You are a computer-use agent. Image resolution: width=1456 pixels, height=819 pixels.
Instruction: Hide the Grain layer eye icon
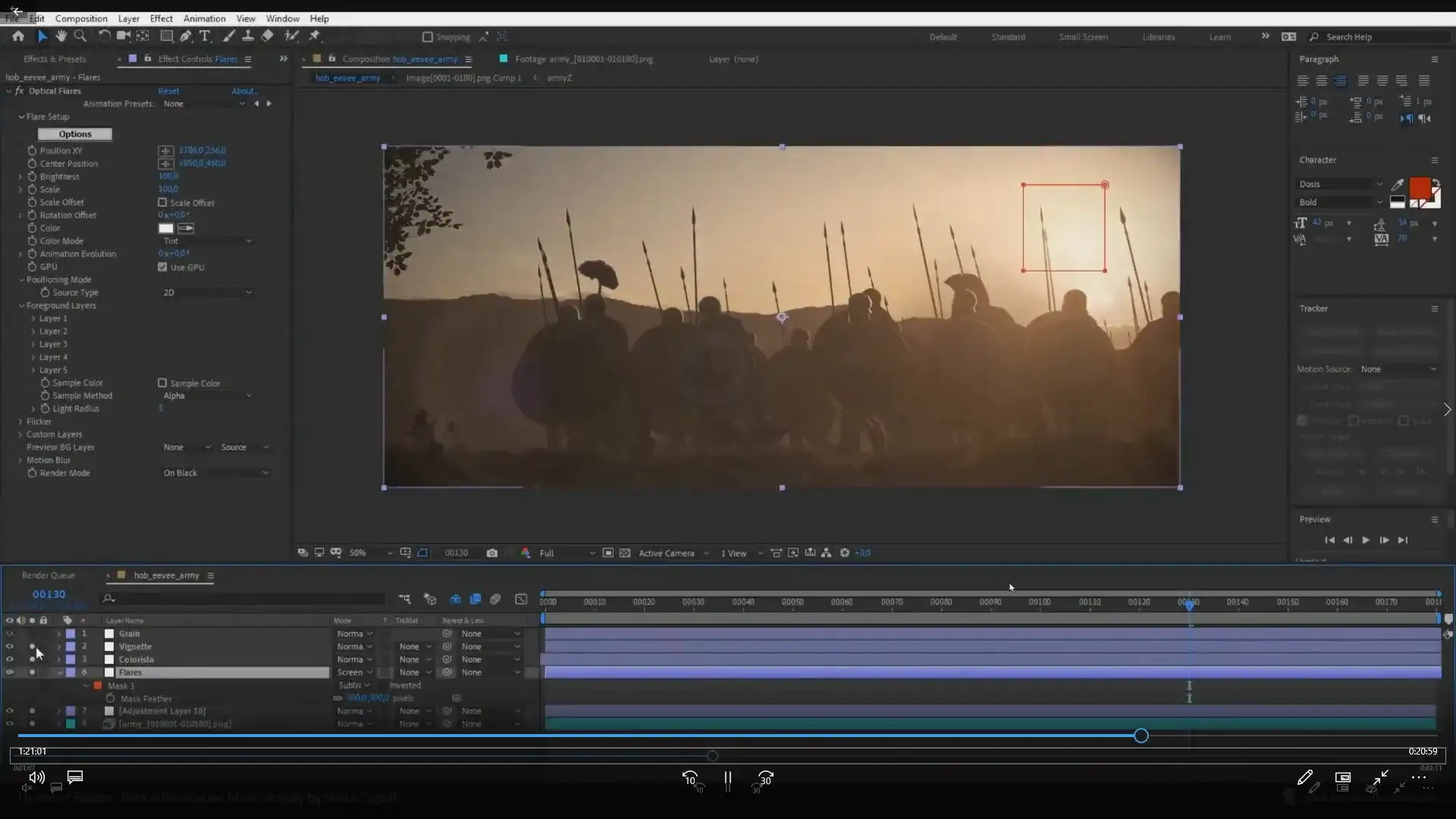(x=10, y=634)
